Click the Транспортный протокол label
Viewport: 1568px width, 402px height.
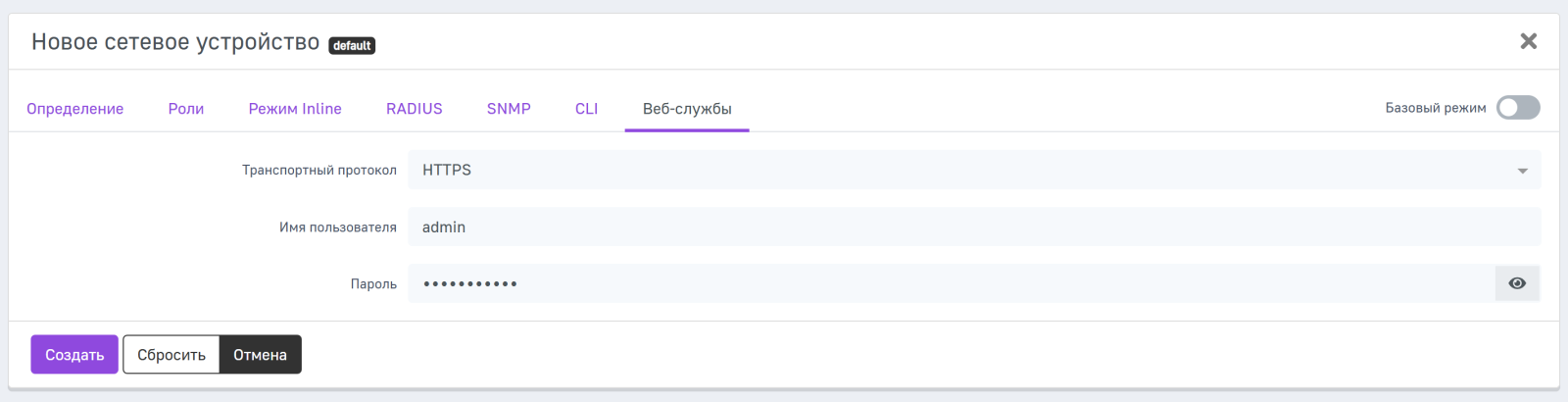[318, 171]
